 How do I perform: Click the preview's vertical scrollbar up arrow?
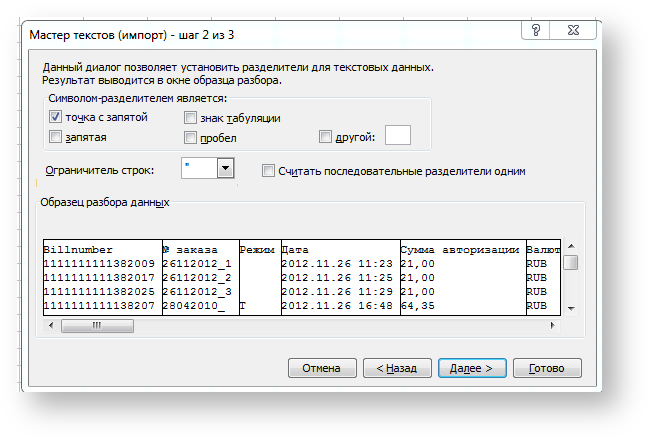click(x=570, y=246)
